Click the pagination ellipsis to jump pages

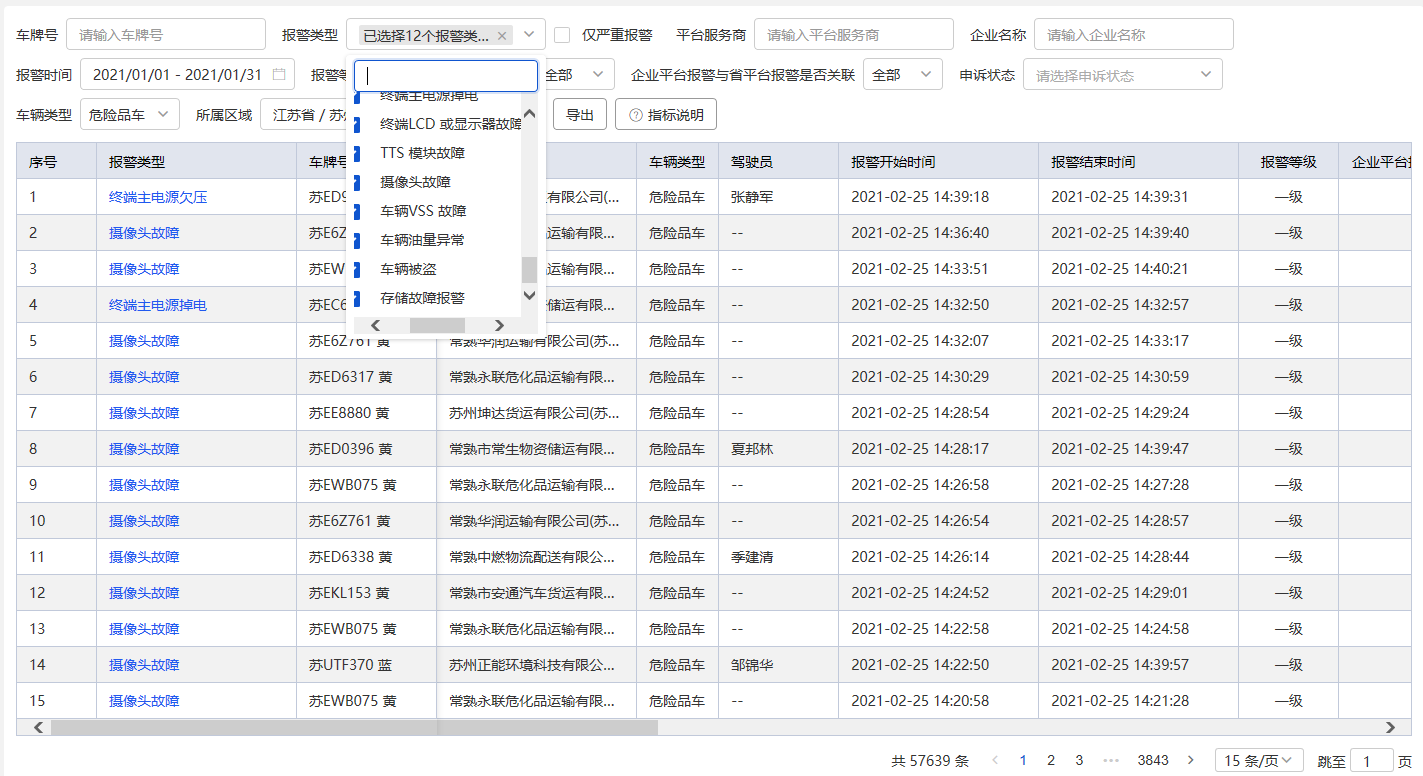tap(1110, 760)
